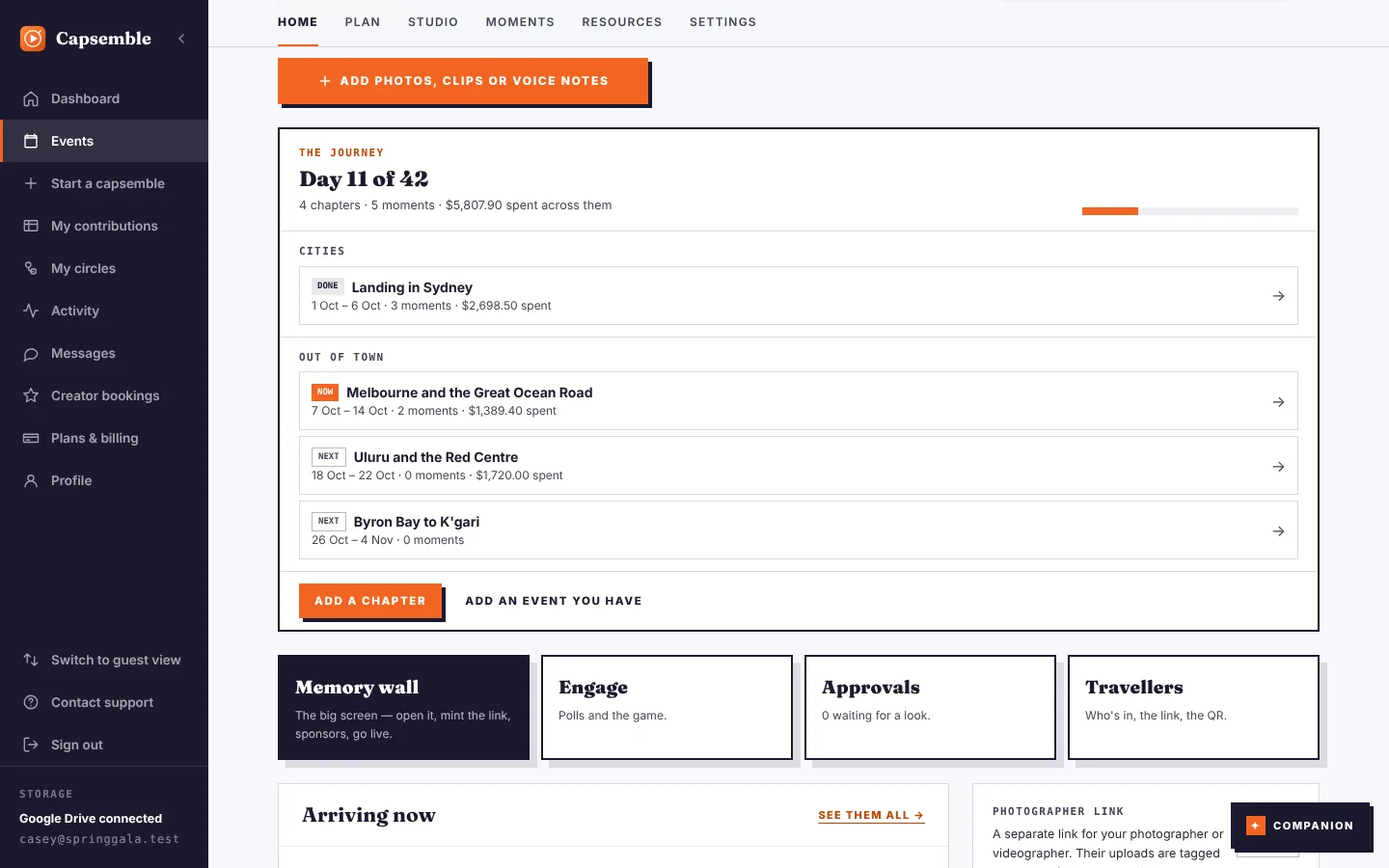Open Uluru and the Red Centre arrow
The image size is (1389, 868).
click(x=1278, y=466)
